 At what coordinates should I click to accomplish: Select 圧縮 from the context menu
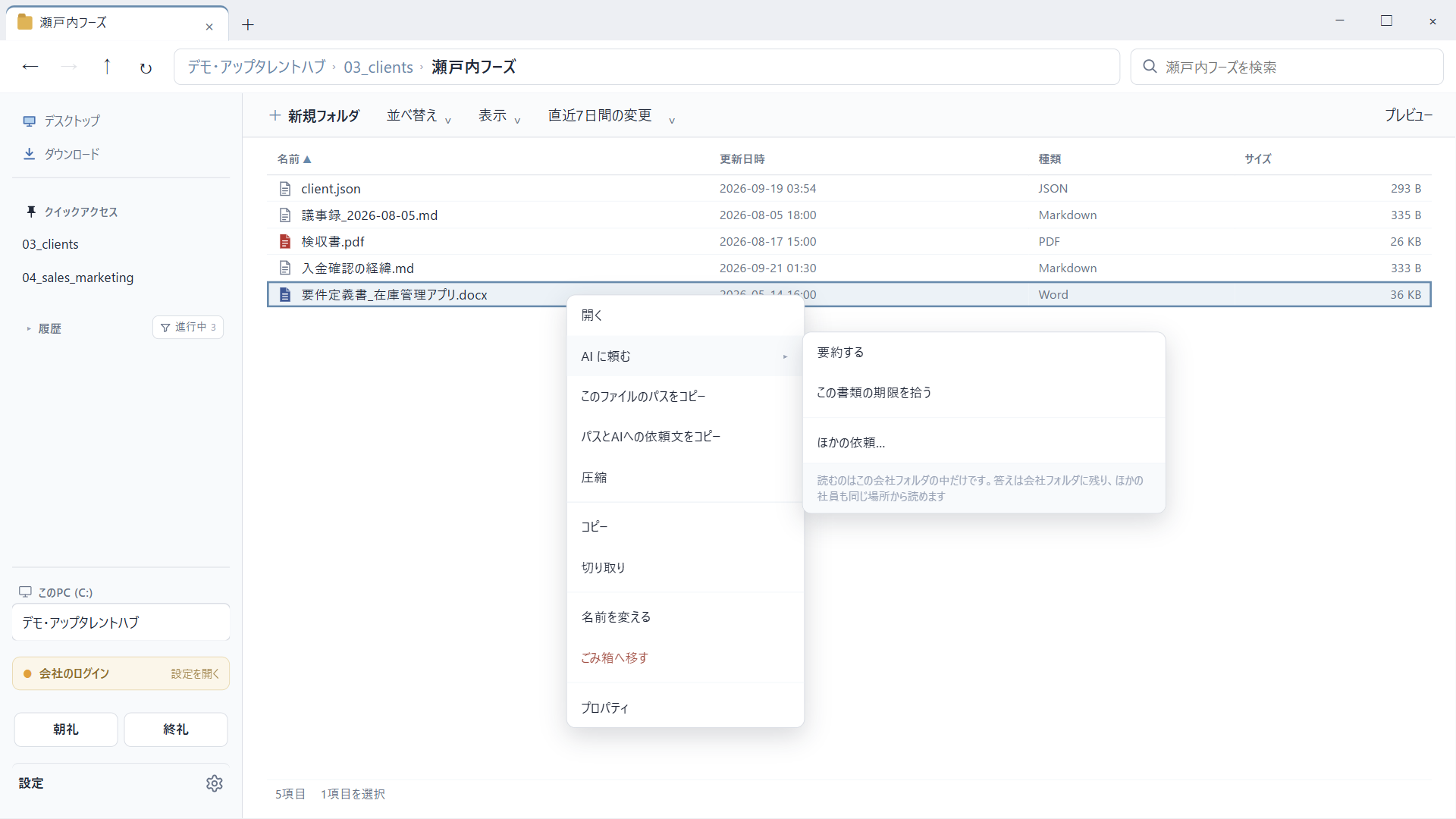click(685, 478)
